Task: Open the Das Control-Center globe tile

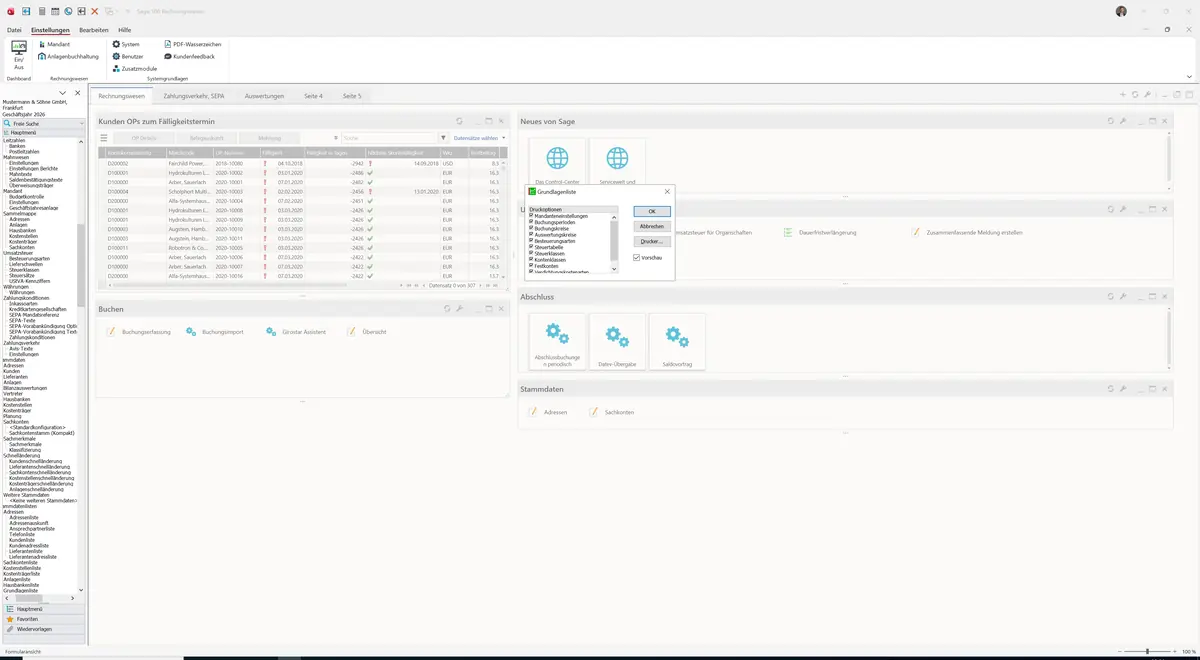Action: coord(557,163)
